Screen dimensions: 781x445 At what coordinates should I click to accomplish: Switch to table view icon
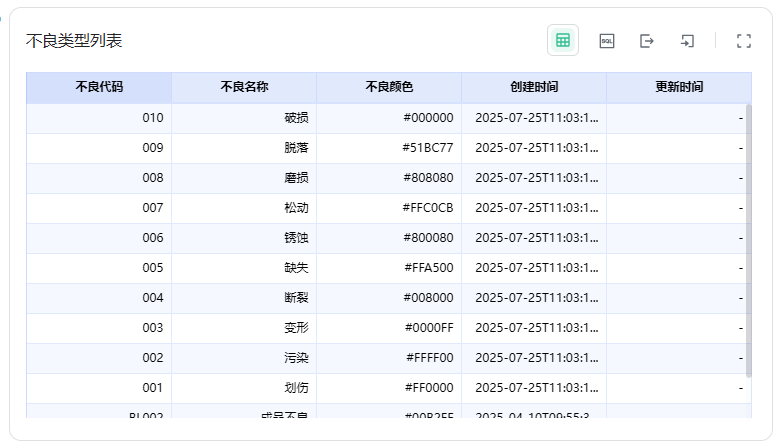coord(563,41)
